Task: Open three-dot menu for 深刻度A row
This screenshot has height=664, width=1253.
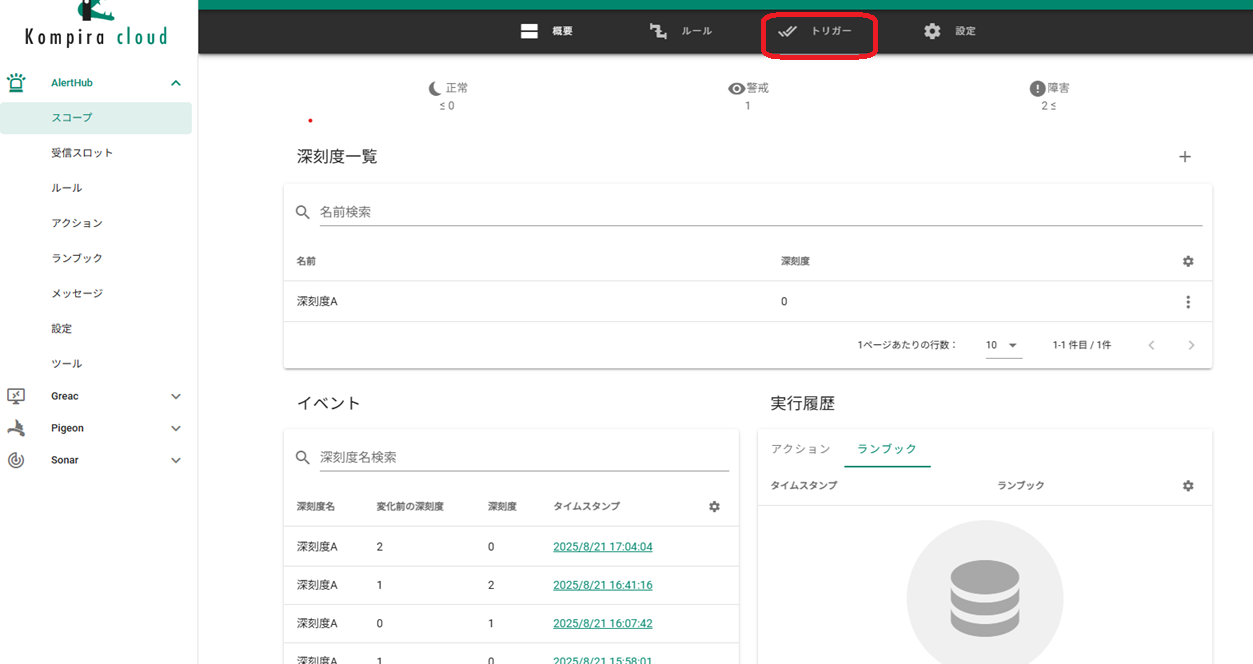Action: pyautogui.click(x=1188, y=302)
